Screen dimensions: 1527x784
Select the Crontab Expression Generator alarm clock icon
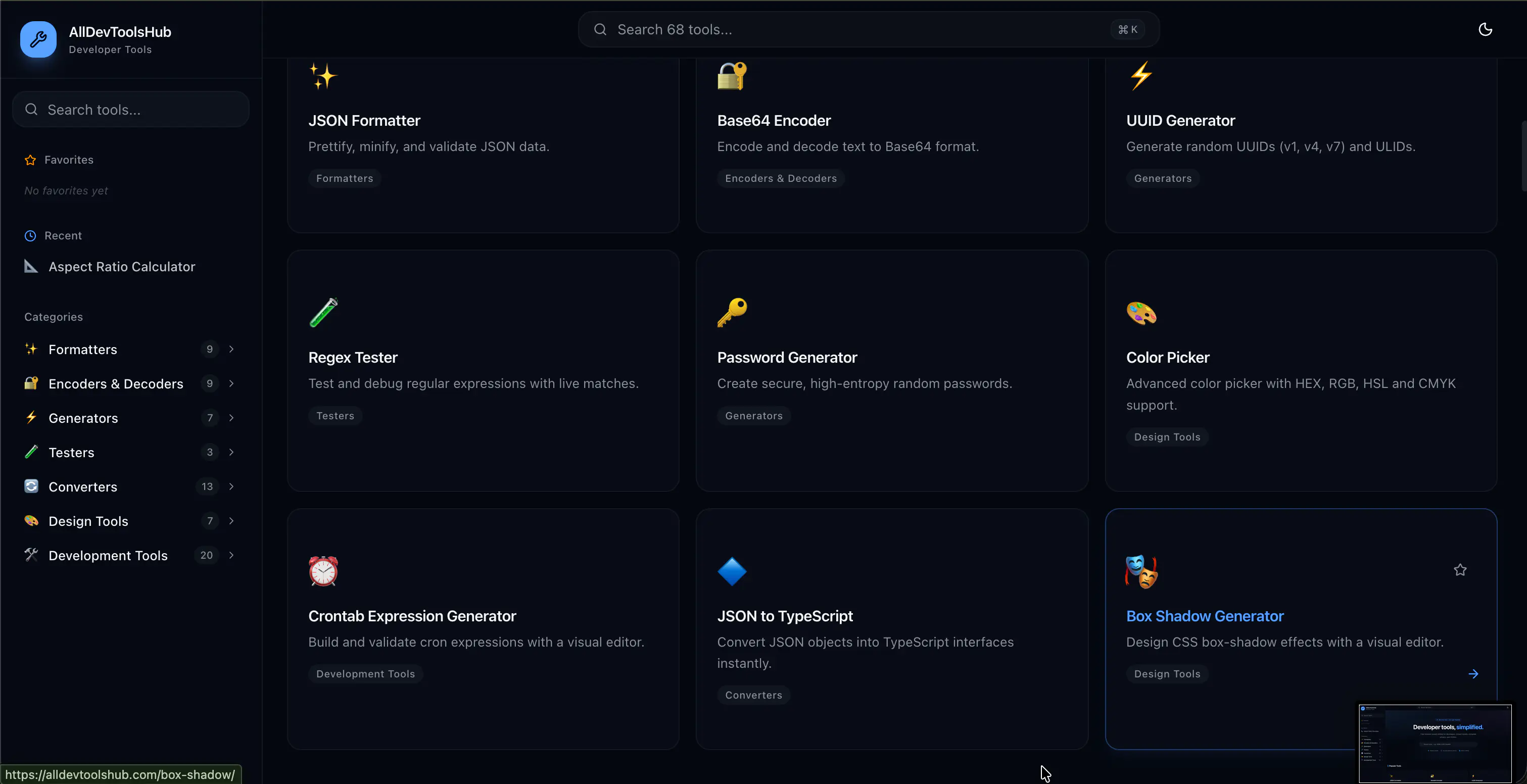pyautogui.click(x=323, y=571)
